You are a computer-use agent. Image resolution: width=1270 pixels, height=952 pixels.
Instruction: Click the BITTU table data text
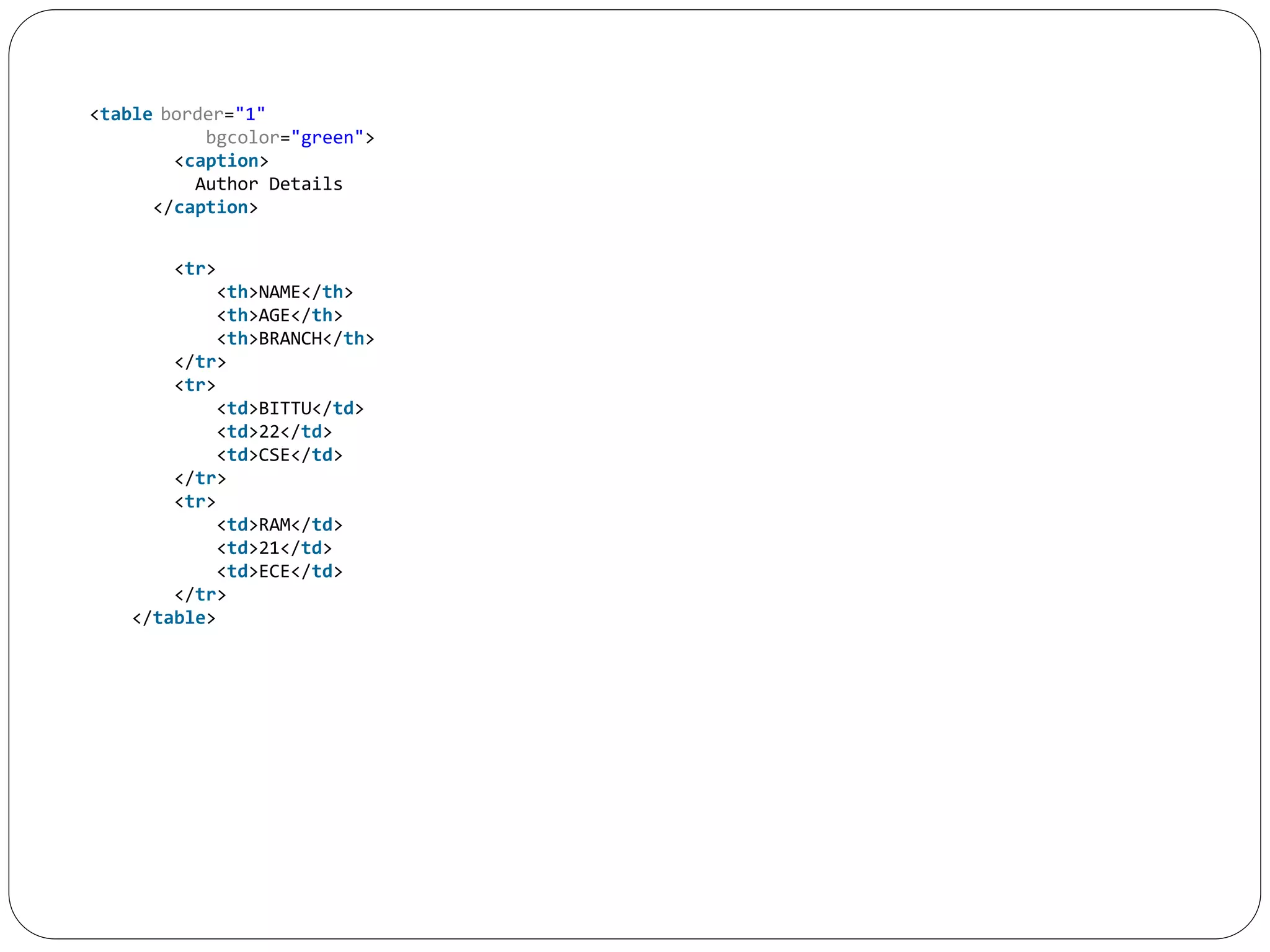285,408
